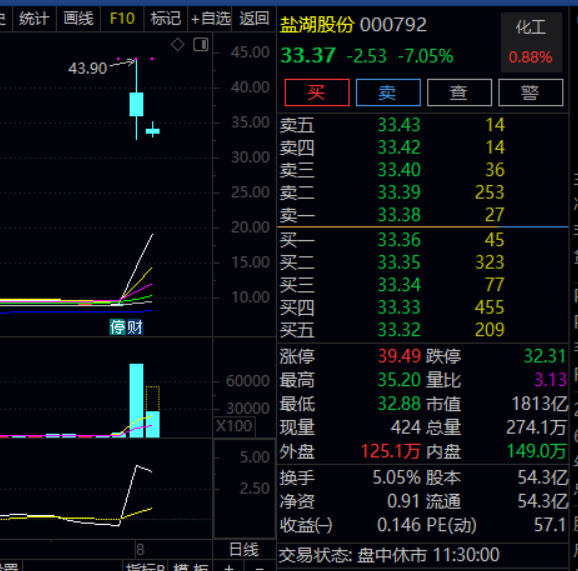Viewport: 578px width, 571px height.
Task: Select 卖四 price 33.42
Action: tap(399, 147)
